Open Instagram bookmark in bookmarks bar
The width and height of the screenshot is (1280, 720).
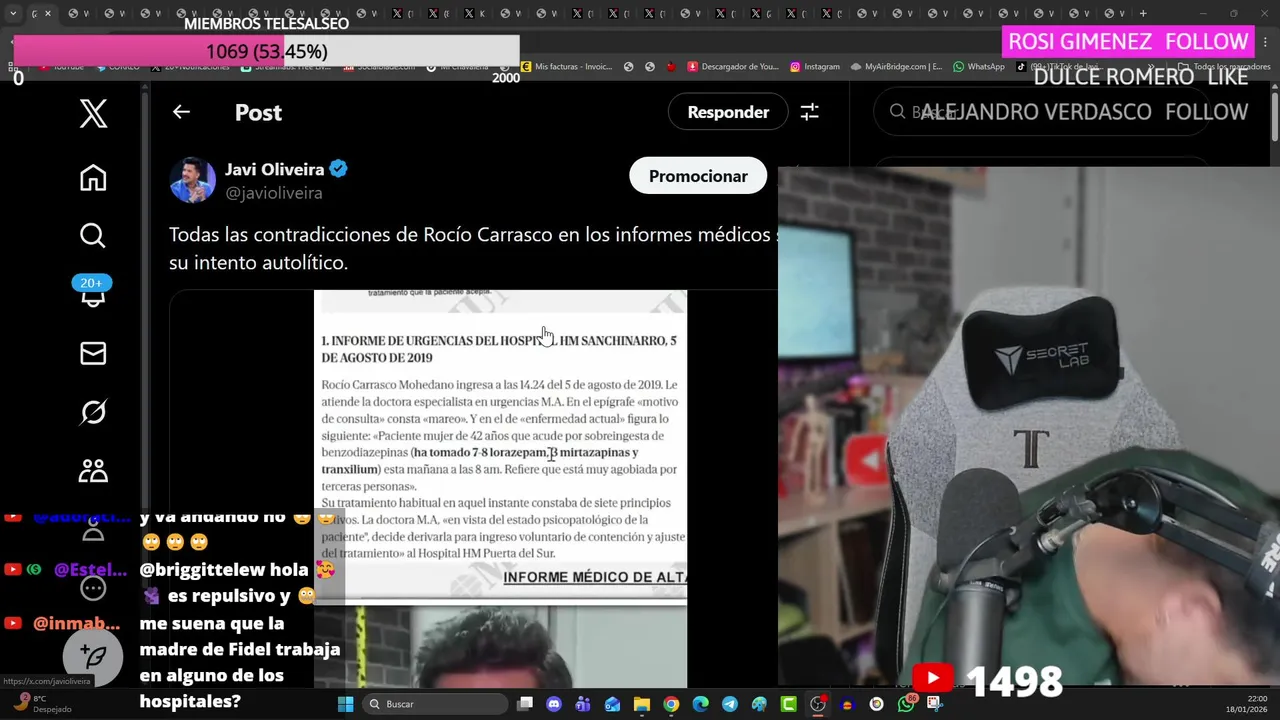[x=815, y=67]
